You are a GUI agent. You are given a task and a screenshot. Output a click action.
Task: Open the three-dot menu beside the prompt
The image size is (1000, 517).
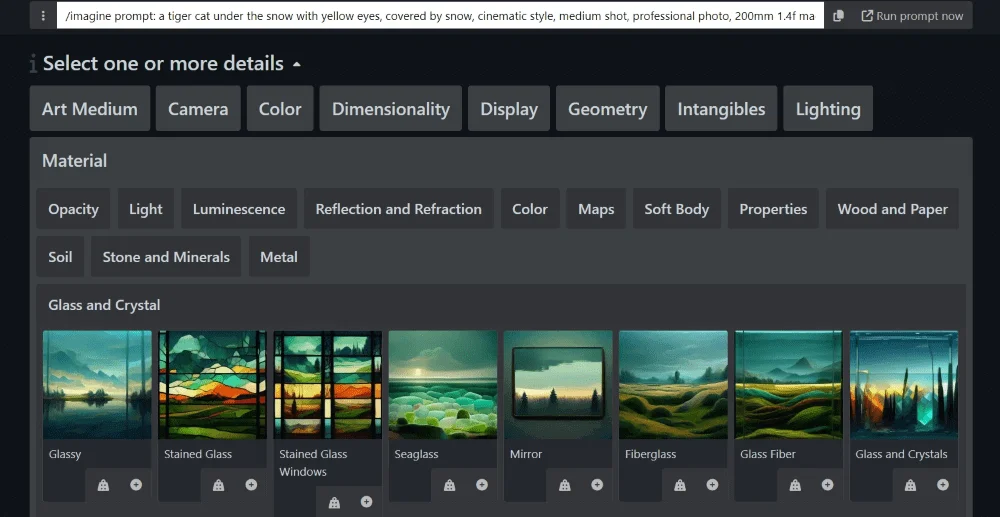tap(43, 16)
